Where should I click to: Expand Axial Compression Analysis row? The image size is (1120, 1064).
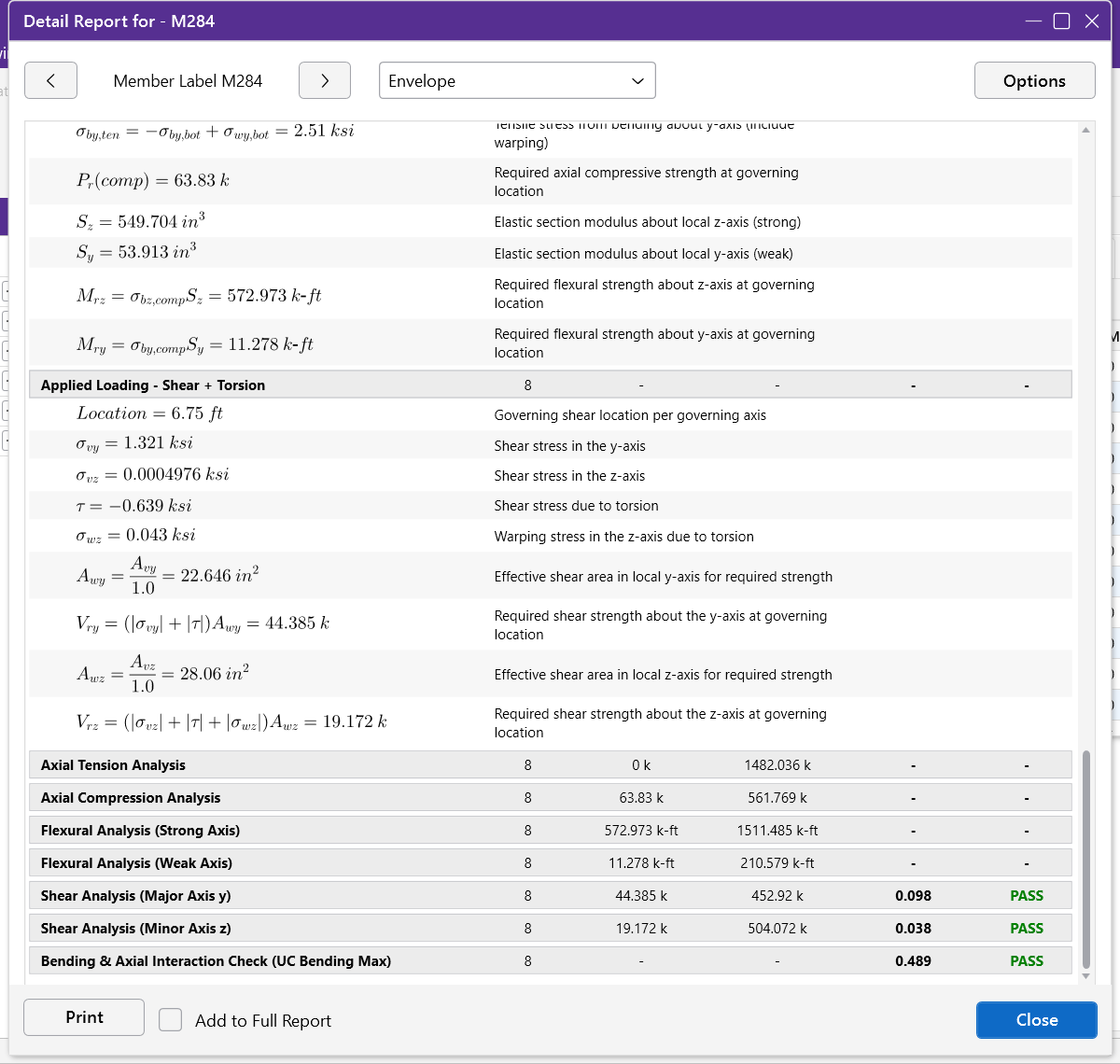[551, 797]
